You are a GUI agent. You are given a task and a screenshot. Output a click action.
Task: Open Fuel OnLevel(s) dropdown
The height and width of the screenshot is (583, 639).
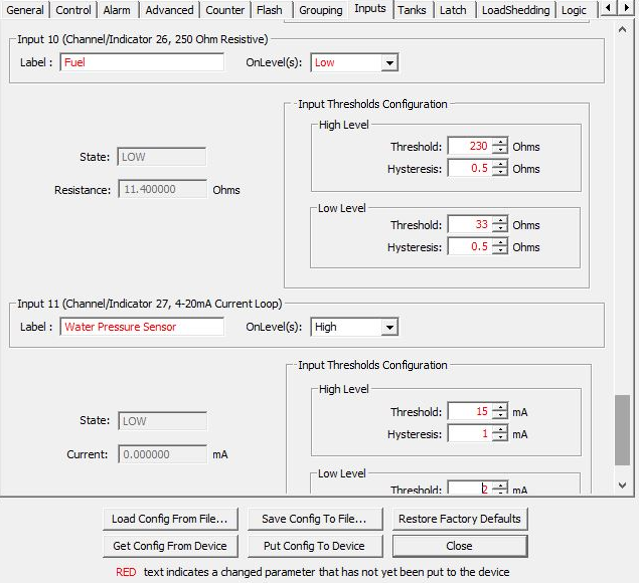389,63
